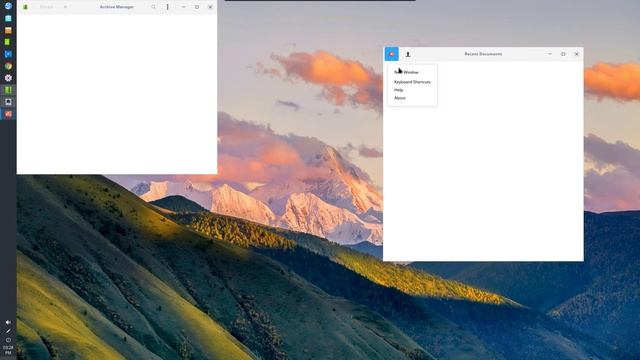Viewport: 640px width, 360px height.
Task: Open Keyboard Shortcuts from the menu
Action: point(412,82)
